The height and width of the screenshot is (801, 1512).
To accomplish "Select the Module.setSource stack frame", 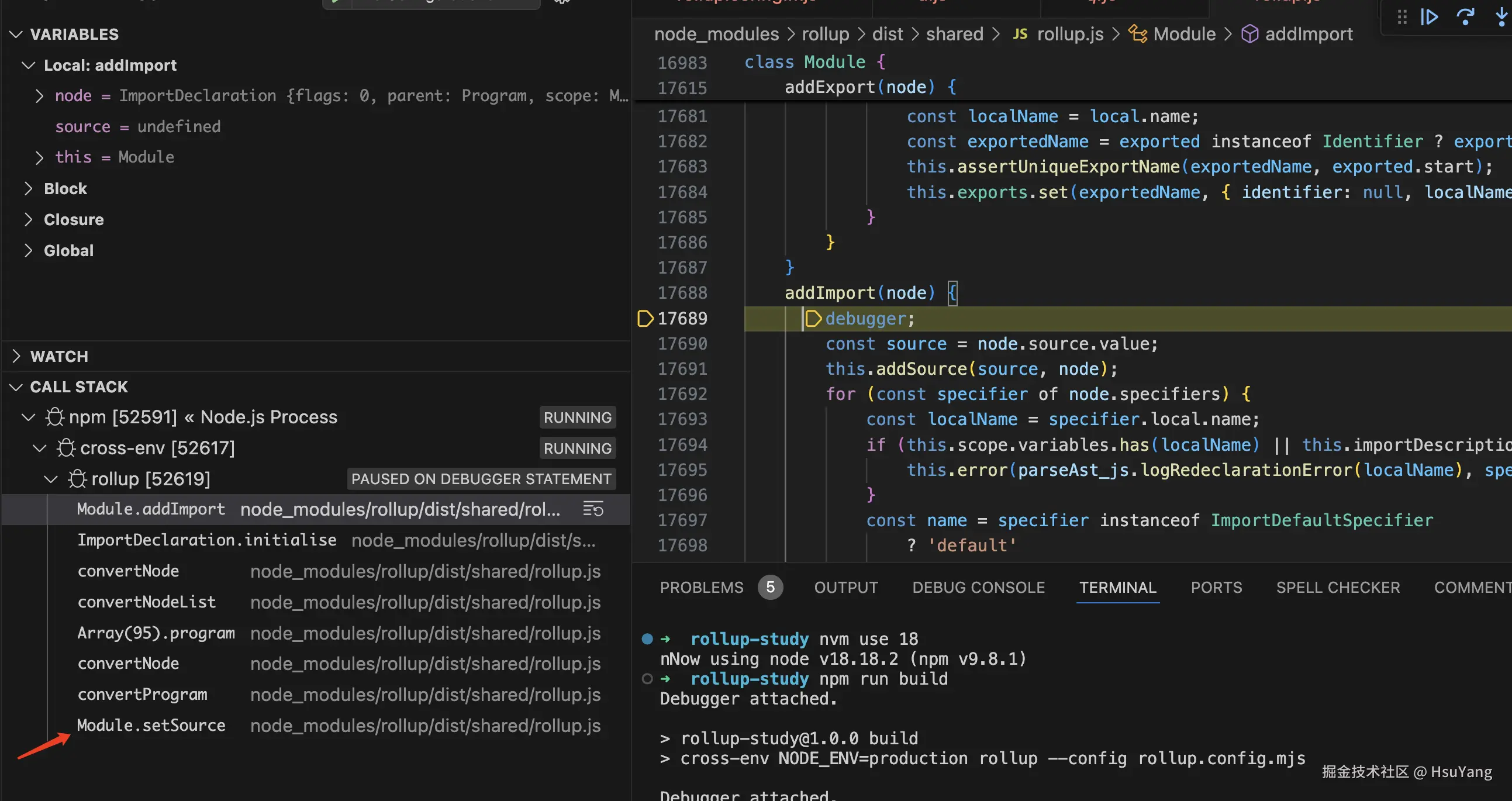I will (151, 726).
